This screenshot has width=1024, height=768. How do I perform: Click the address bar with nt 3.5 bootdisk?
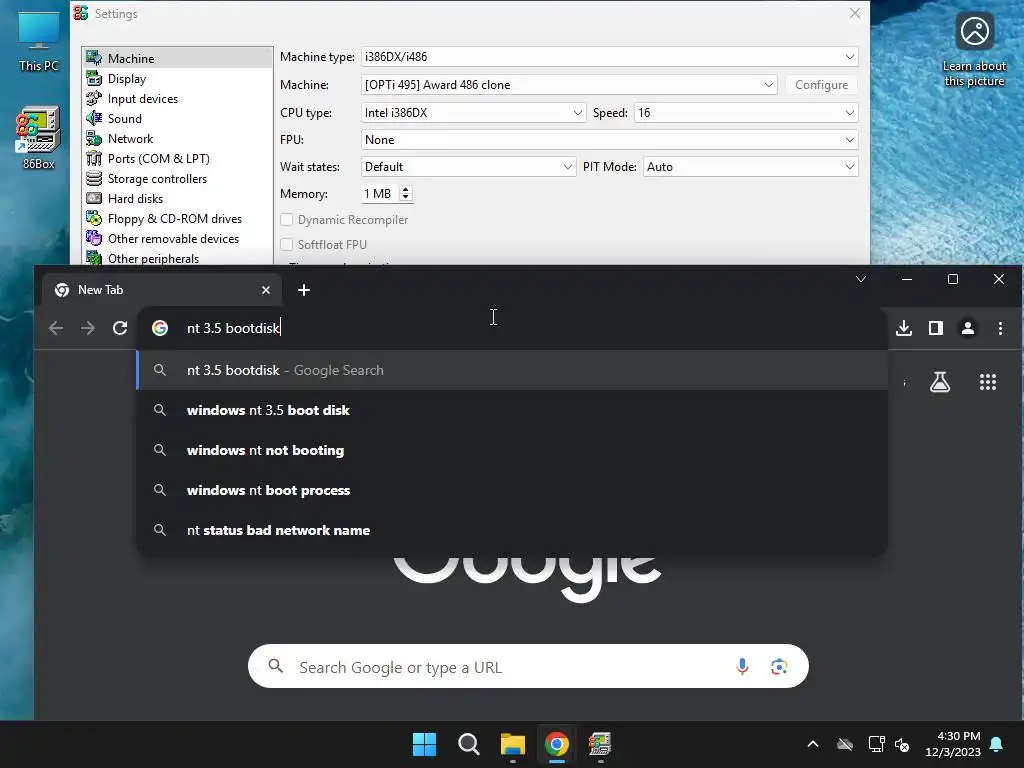click(x=511, y=328)
